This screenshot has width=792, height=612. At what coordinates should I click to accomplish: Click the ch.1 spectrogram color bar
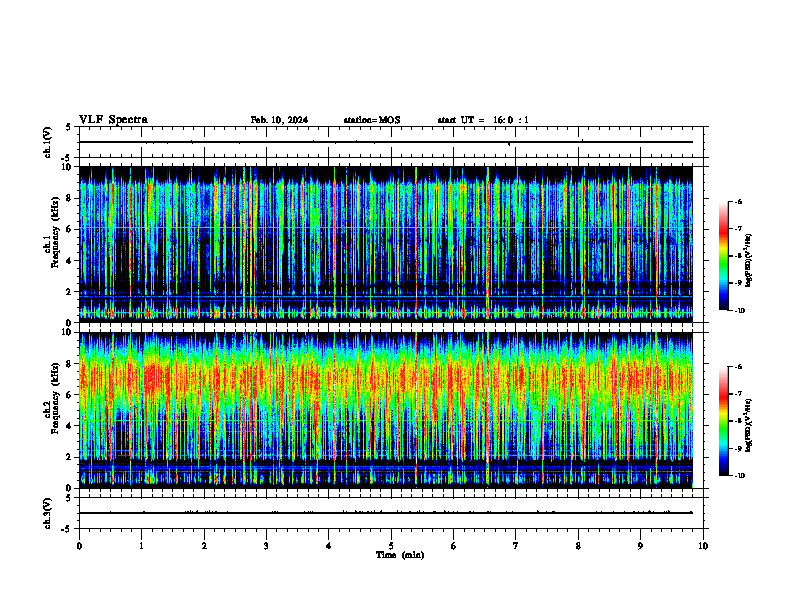(x=723, y=256)
